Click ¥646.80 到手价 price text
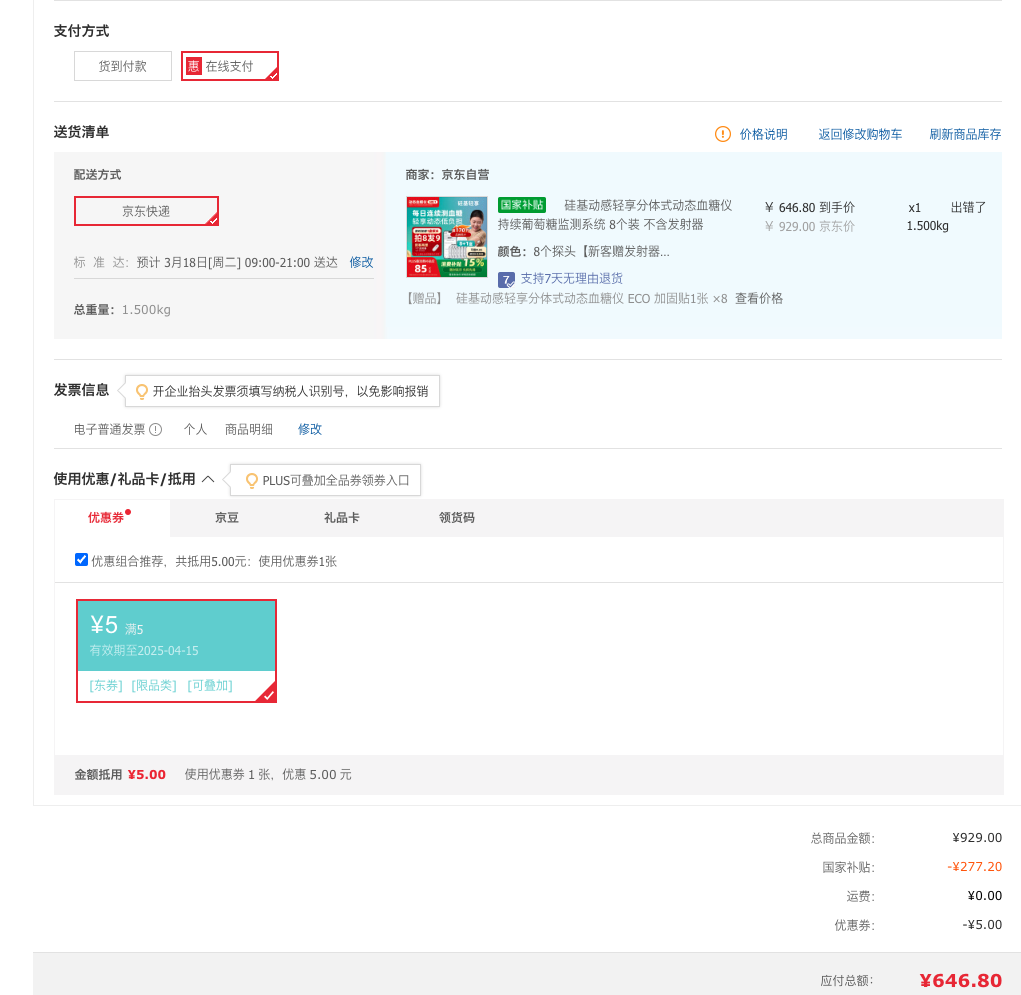This screenshot has width=1021, height=995. click(x=810, y=208)
